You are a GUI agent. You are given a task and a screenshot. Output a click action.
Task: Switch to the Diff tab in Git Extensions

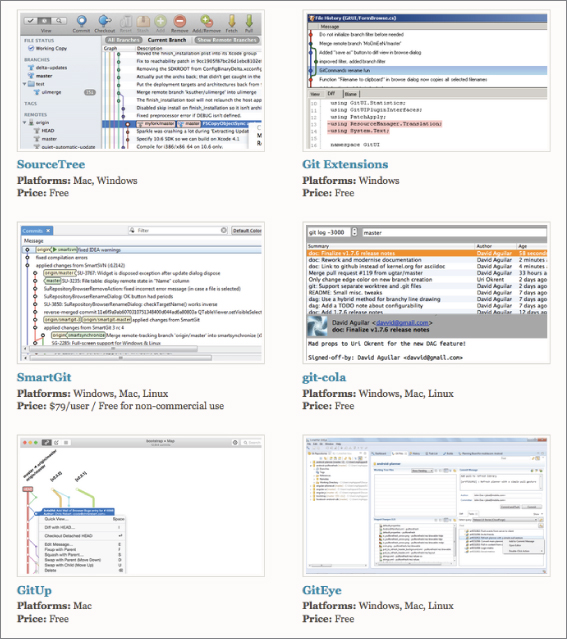331,94
